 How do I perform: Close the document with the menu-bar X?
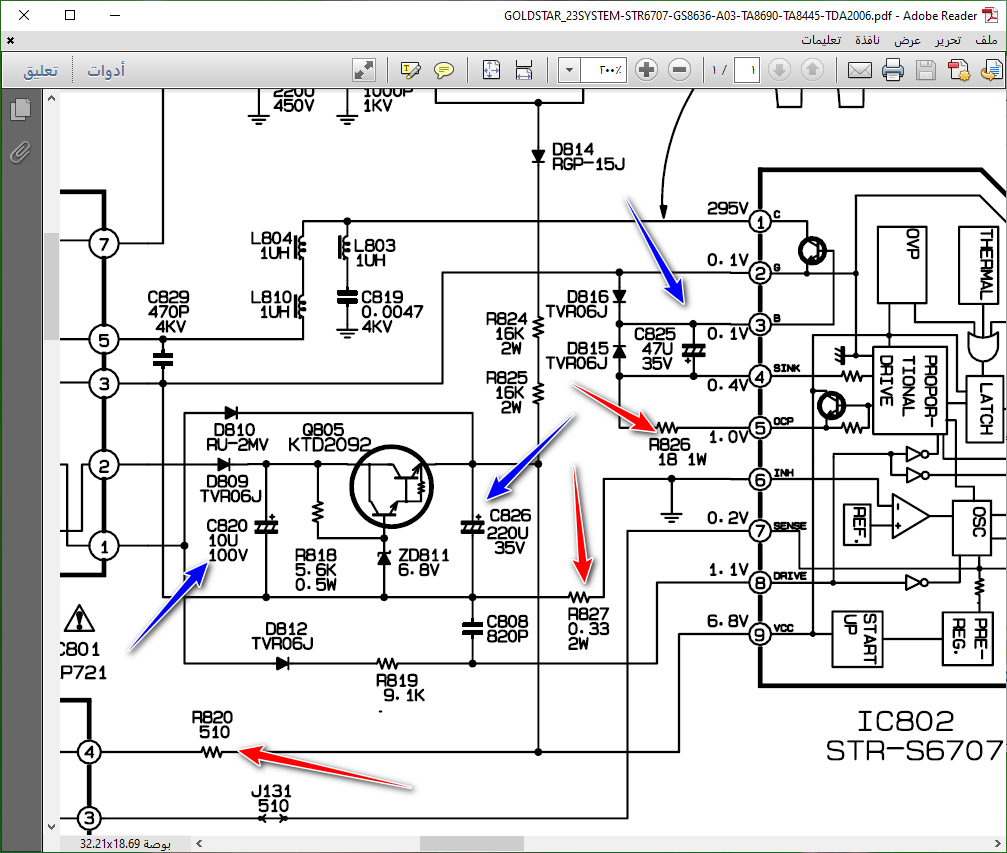pyautogui.click(x=10, y=40)
